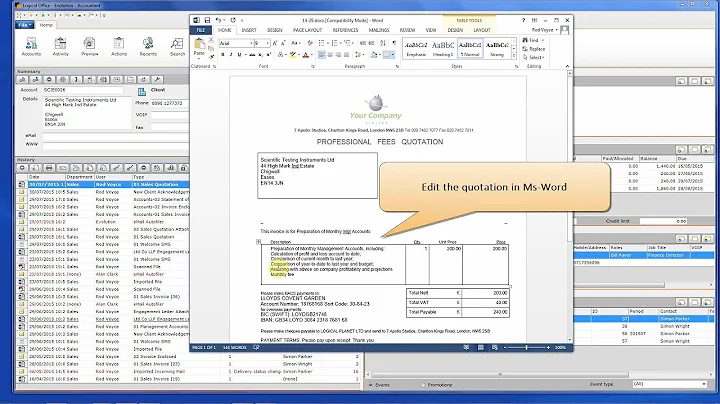The image size is (720, 404).
Task: Click Word zoom slider handle
Action: [526, 348]
